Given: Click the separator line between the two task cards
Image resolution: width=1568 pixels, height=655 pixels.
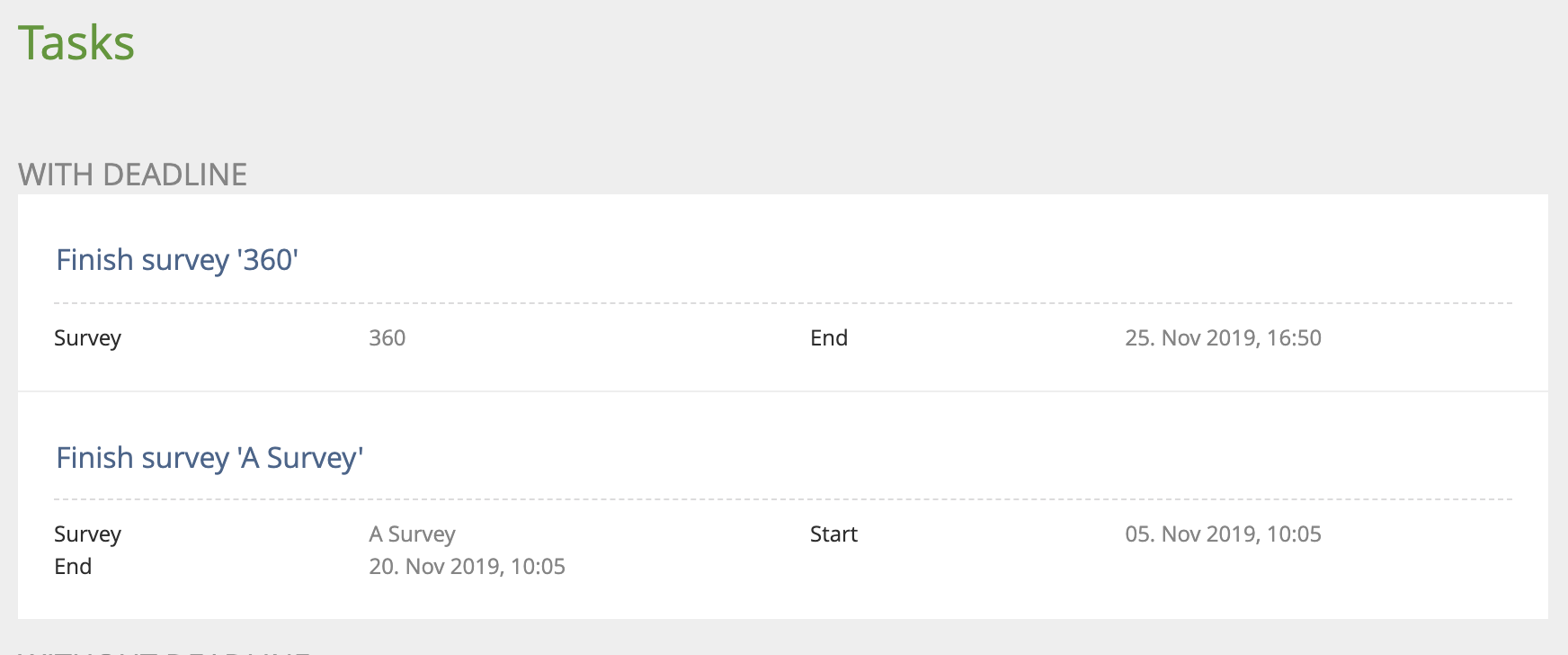Looking at the screenshot, I should click(782, 391).
